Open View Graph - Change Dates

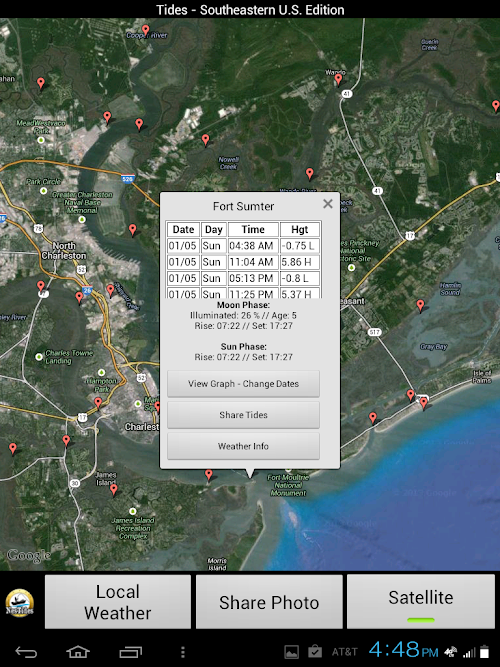tap(243, 384)
